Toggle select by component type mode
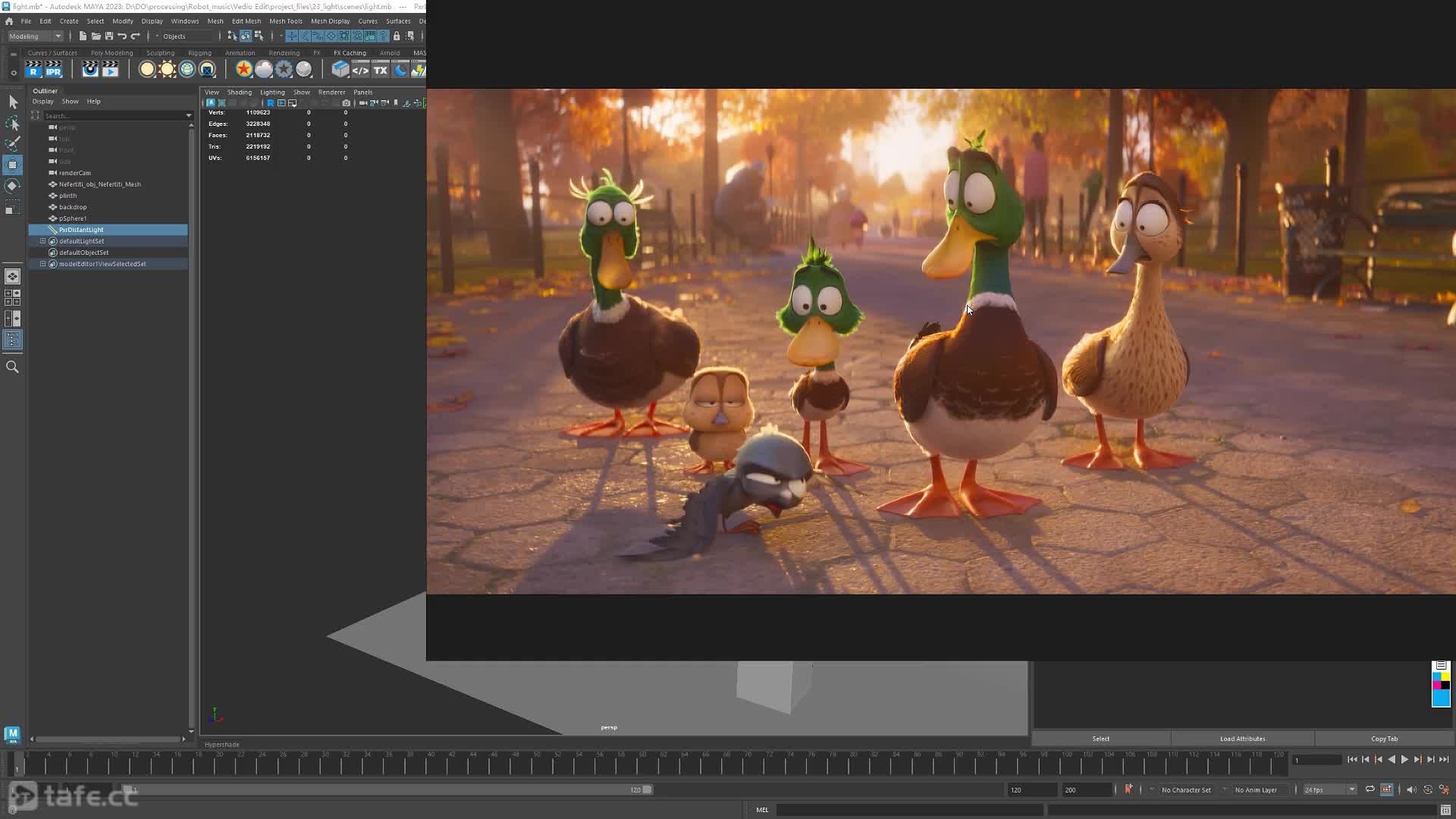The height and width of the screenshot is (819, 1456). click(x=259, y=36)
